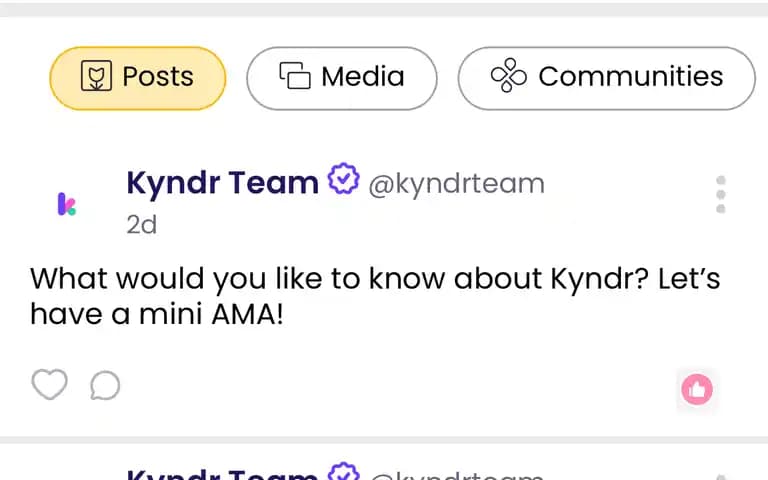The height and width of the screenshot is (480, 768).
Task: Switch to the Media tab
Action: (x=342, y=78)
